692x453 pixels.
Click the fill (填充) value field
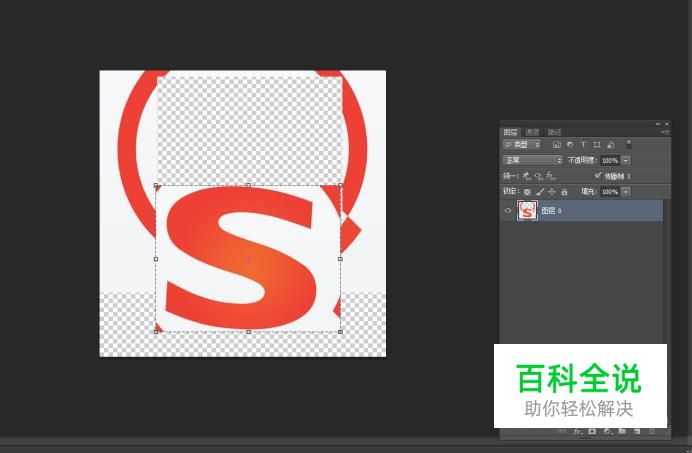point(610,192)
